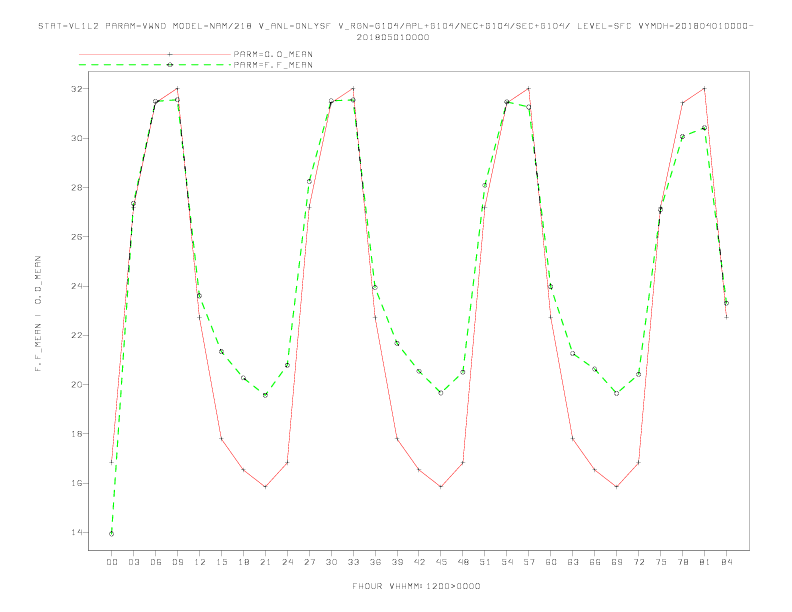792x612 pixels.
Task: Click y-axis tick value 26
Action: click(76, 237)
